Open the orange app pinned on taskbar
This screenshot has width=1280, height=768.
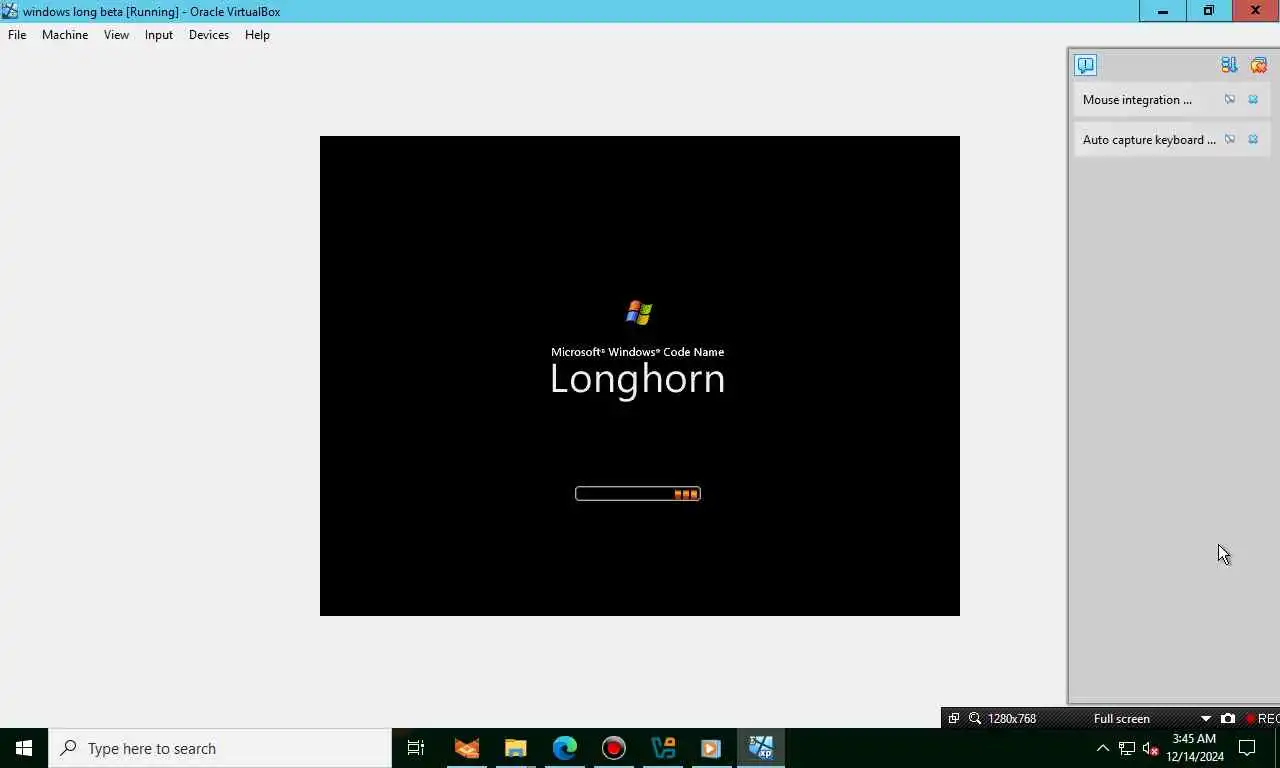[x=467, y=748]
